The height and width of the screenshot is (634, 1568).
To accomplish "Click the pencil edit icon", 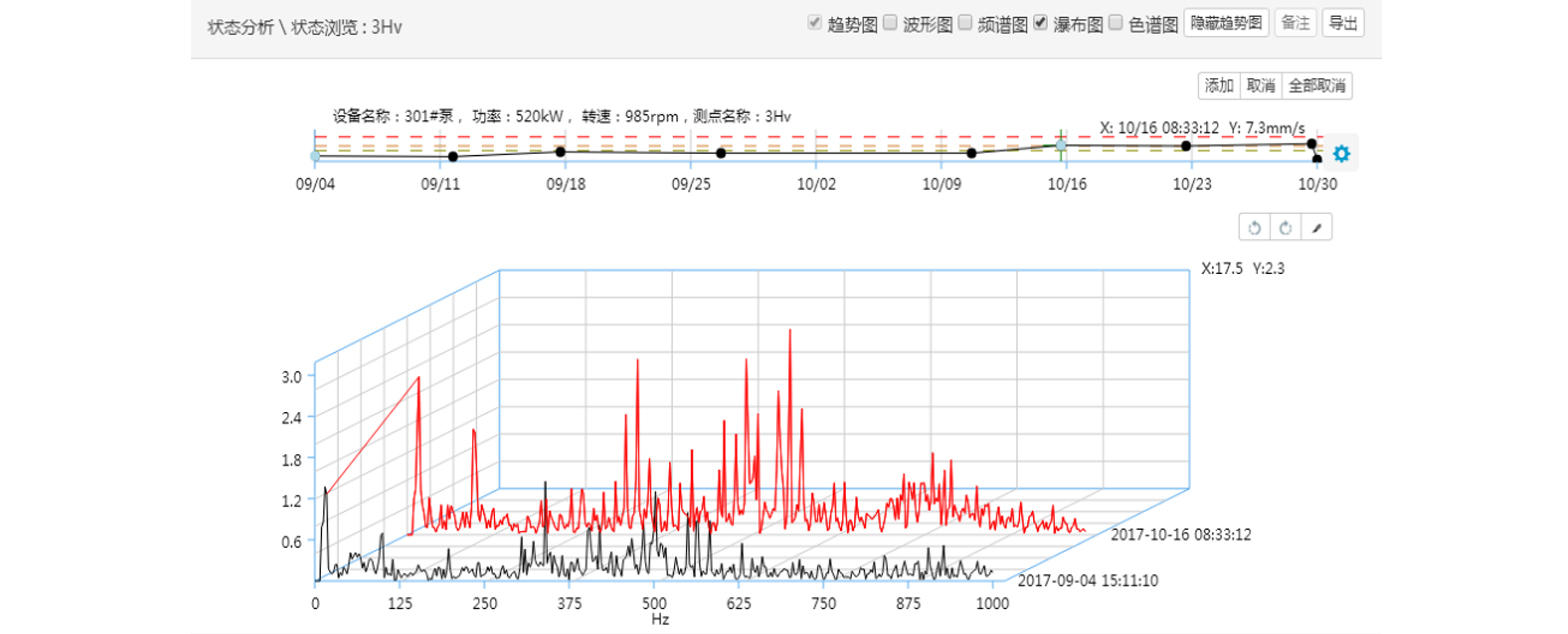I will 1317,228.
